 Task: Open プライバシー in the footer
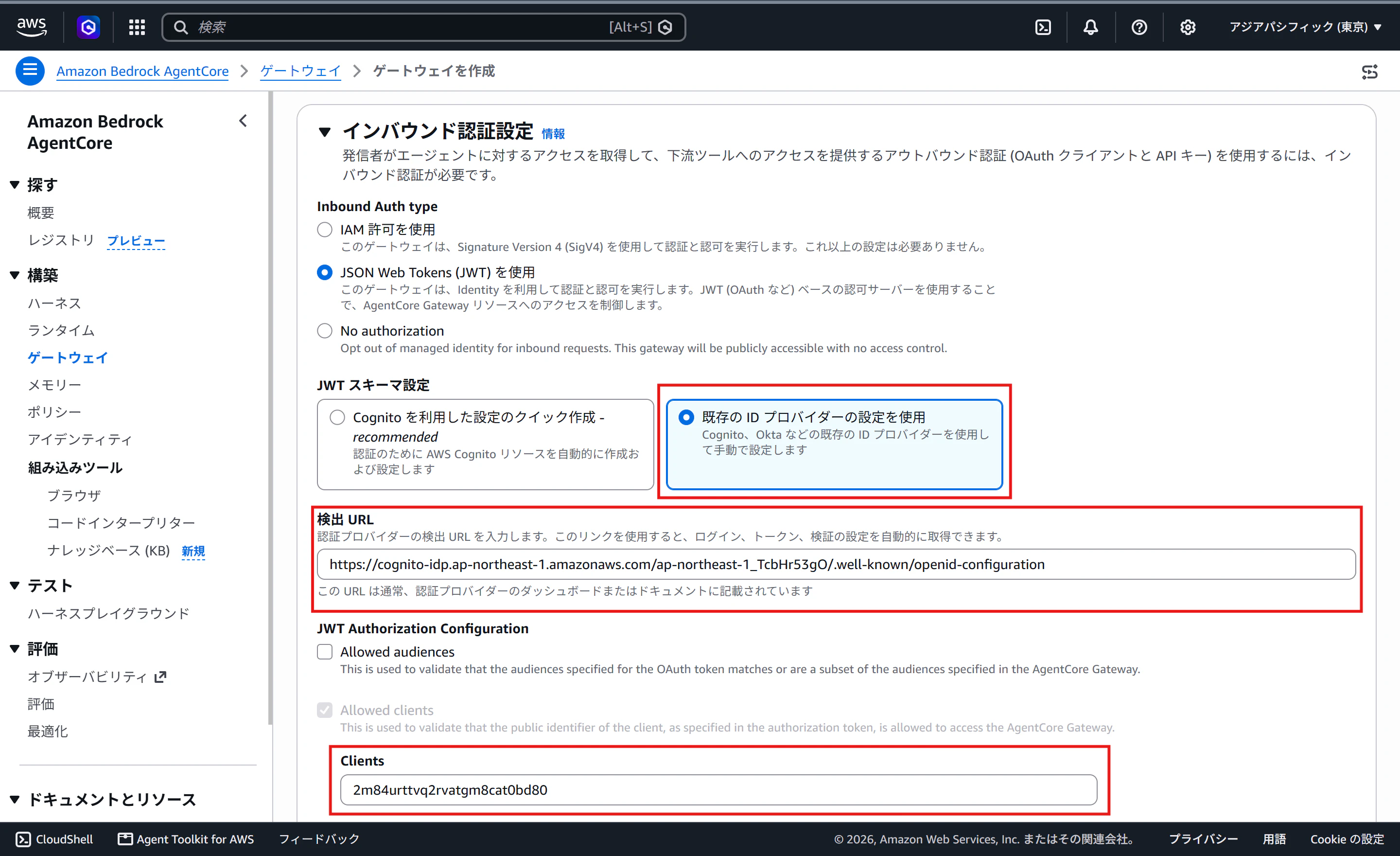pos(1204,839)
